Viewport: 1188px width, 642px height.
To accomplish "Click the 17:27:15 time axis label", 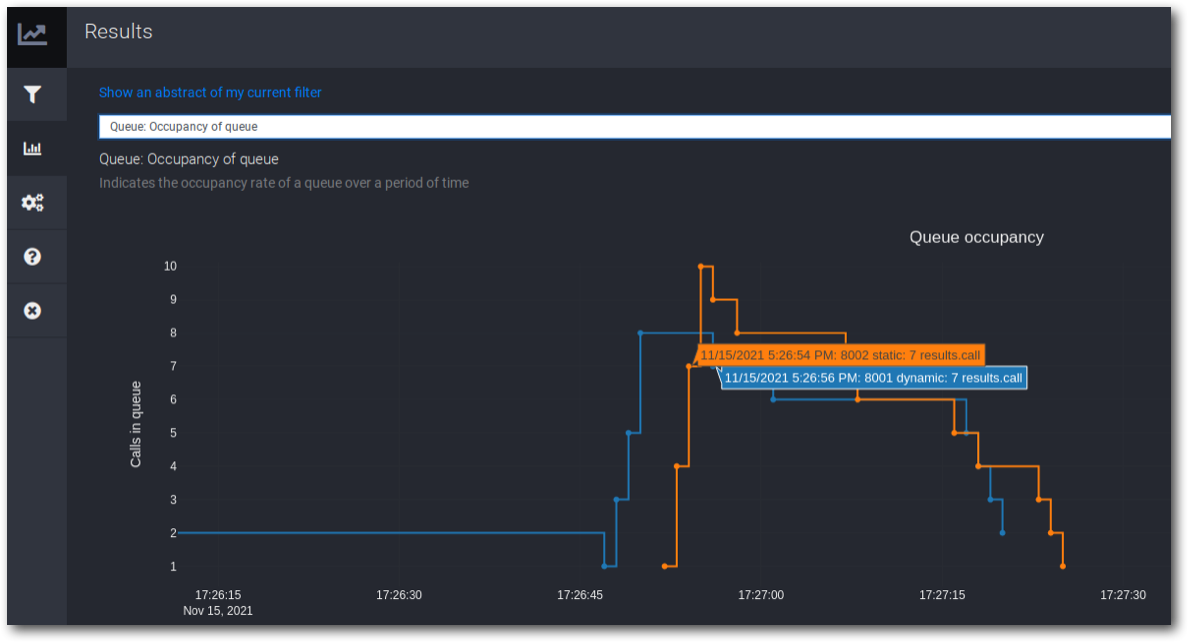I will [942, 595].
